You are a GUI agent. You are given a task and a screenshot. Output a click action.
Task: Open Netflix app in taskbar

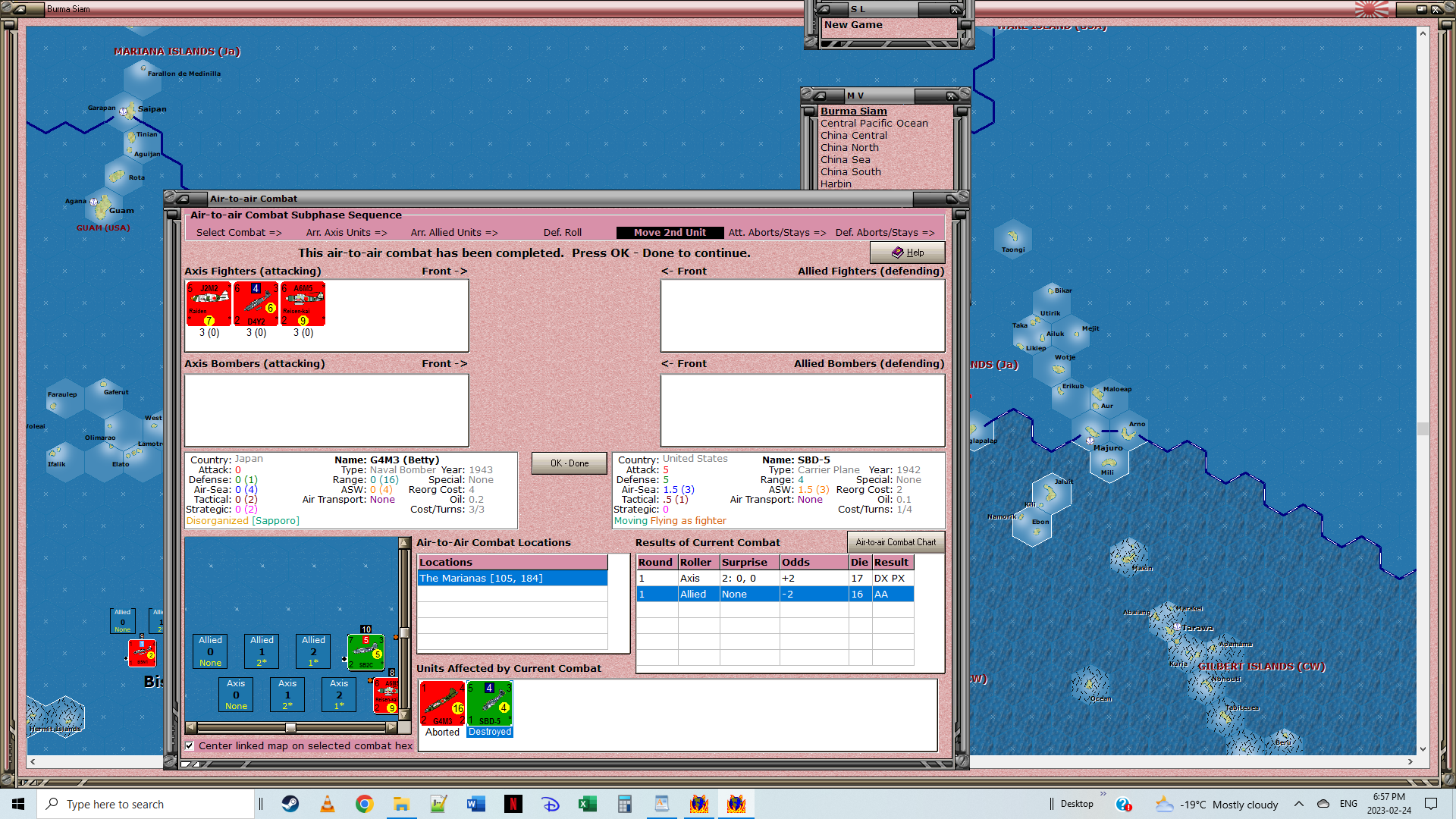coord(513,804)
